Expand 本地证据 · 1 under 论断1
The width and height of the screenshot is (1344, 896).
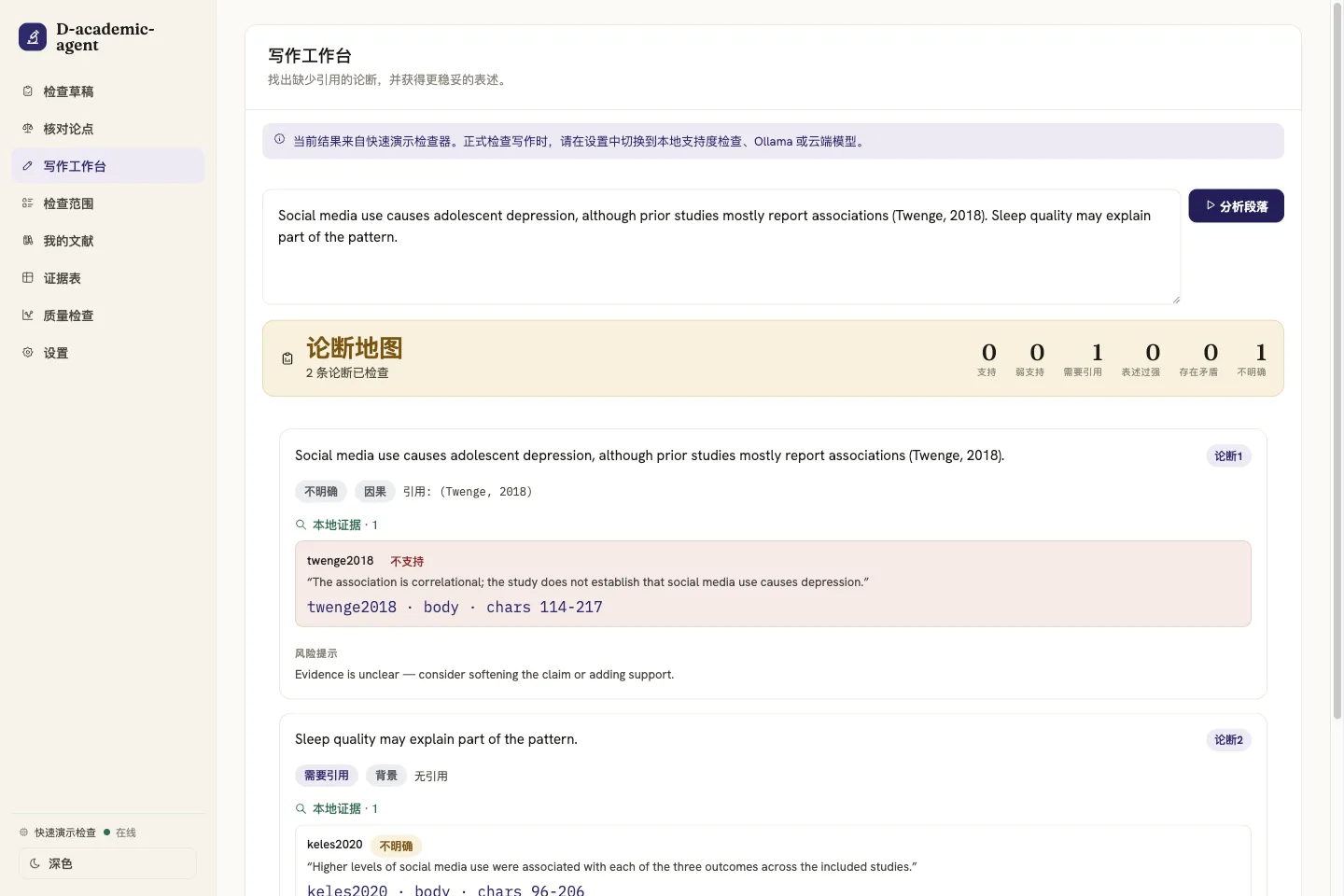337,525
